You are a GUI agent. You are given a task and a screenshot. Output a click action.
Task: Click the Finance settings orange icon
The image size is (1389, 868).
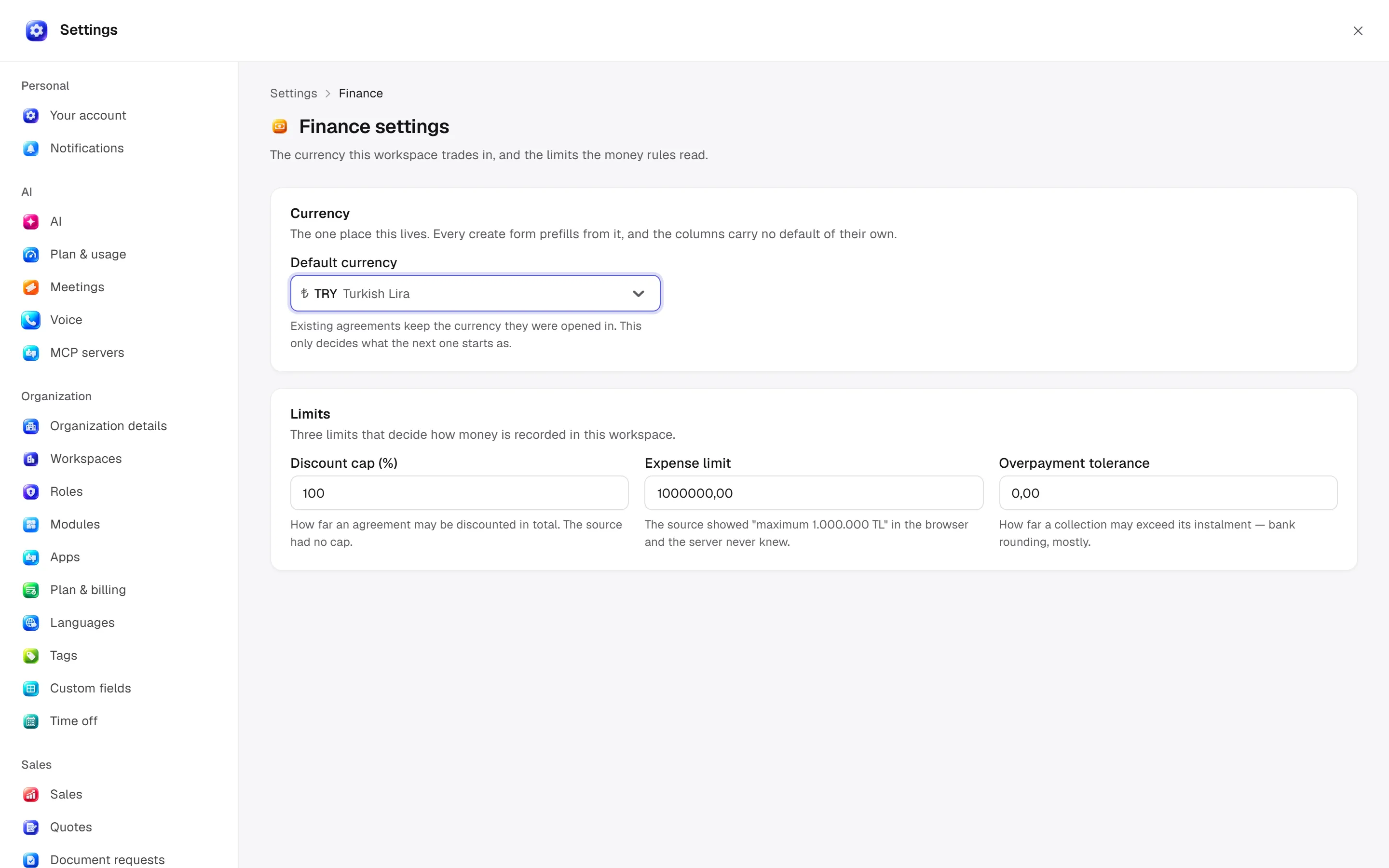[x=280, y=126]
